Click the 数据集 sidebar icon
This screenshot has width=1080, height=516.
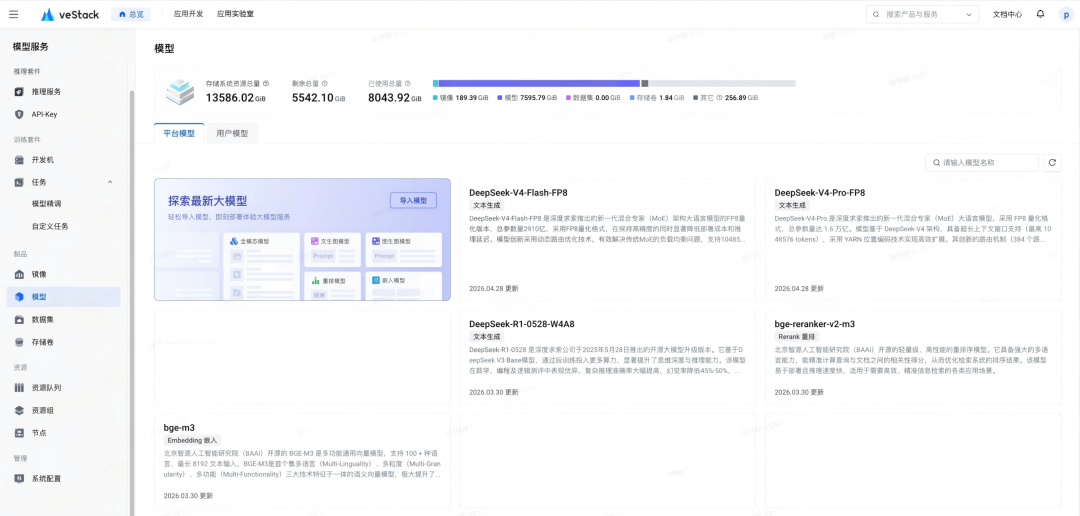pyautogui.click(x=19, y=320)
